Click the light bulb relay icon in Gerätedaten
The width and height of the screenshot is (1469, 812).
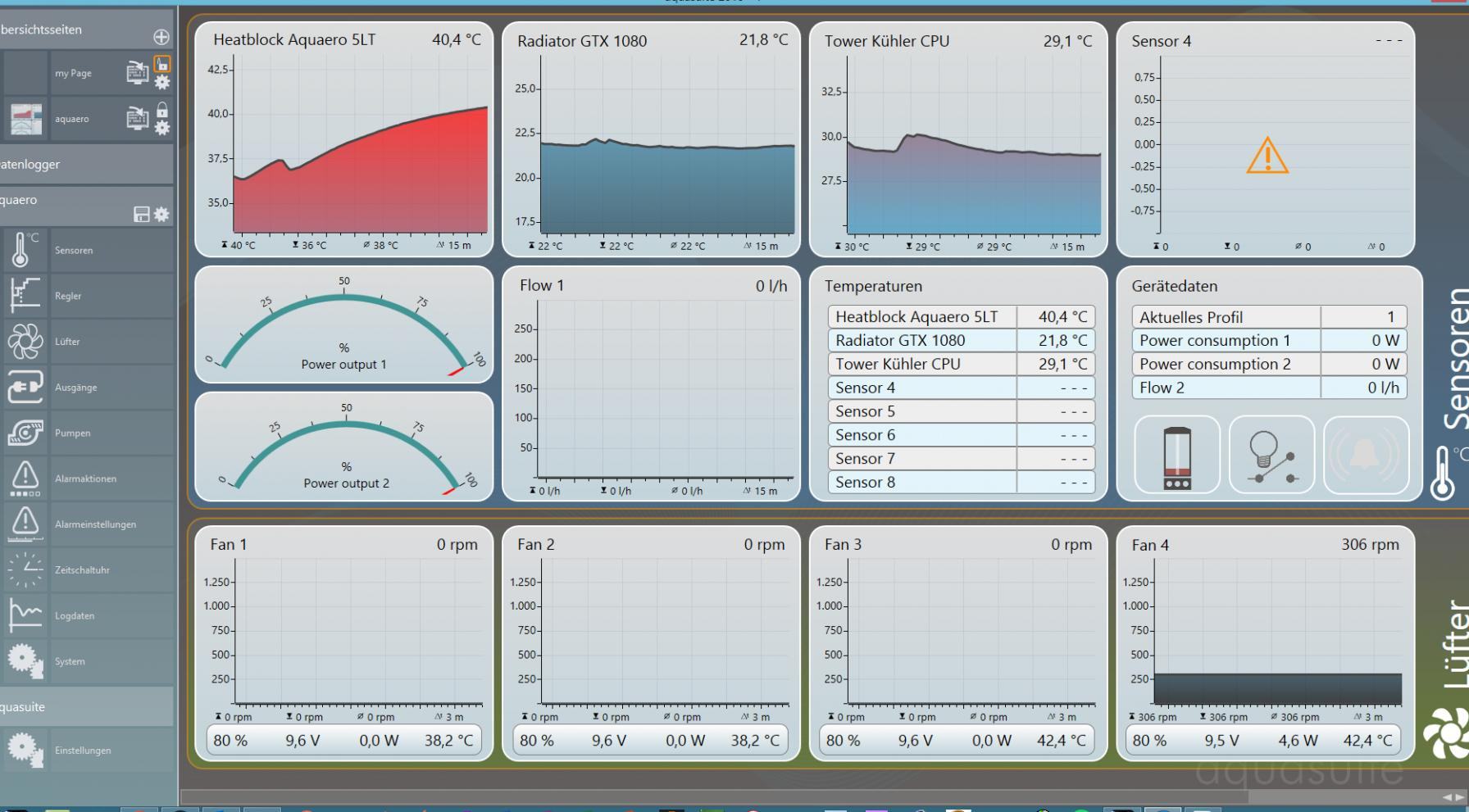[x=1271, y=456]
